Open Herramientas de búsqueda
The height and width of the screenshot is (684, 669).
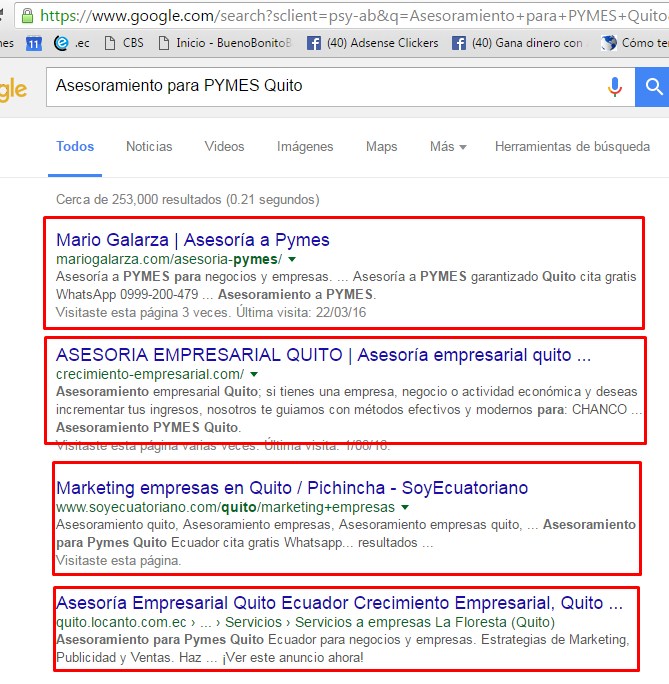click(572, 146)
